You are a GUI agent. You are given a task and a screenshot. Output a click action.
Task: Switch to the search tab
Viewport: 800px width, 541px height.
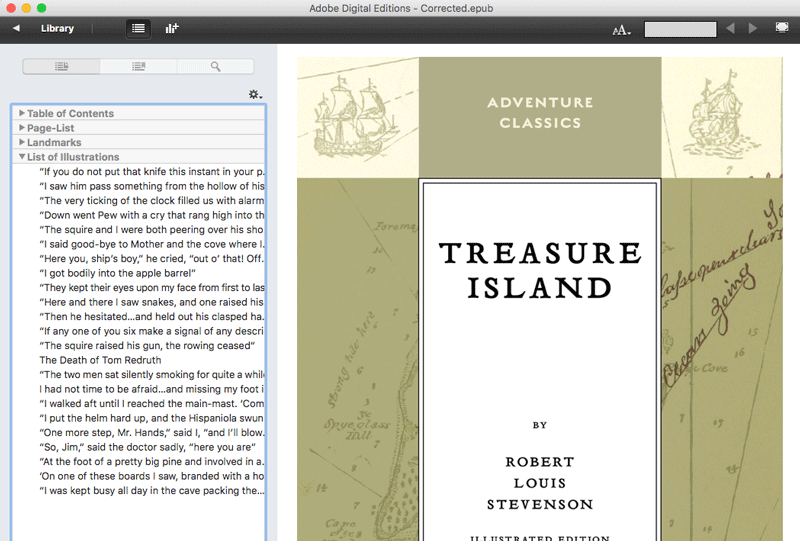point(215,66)
